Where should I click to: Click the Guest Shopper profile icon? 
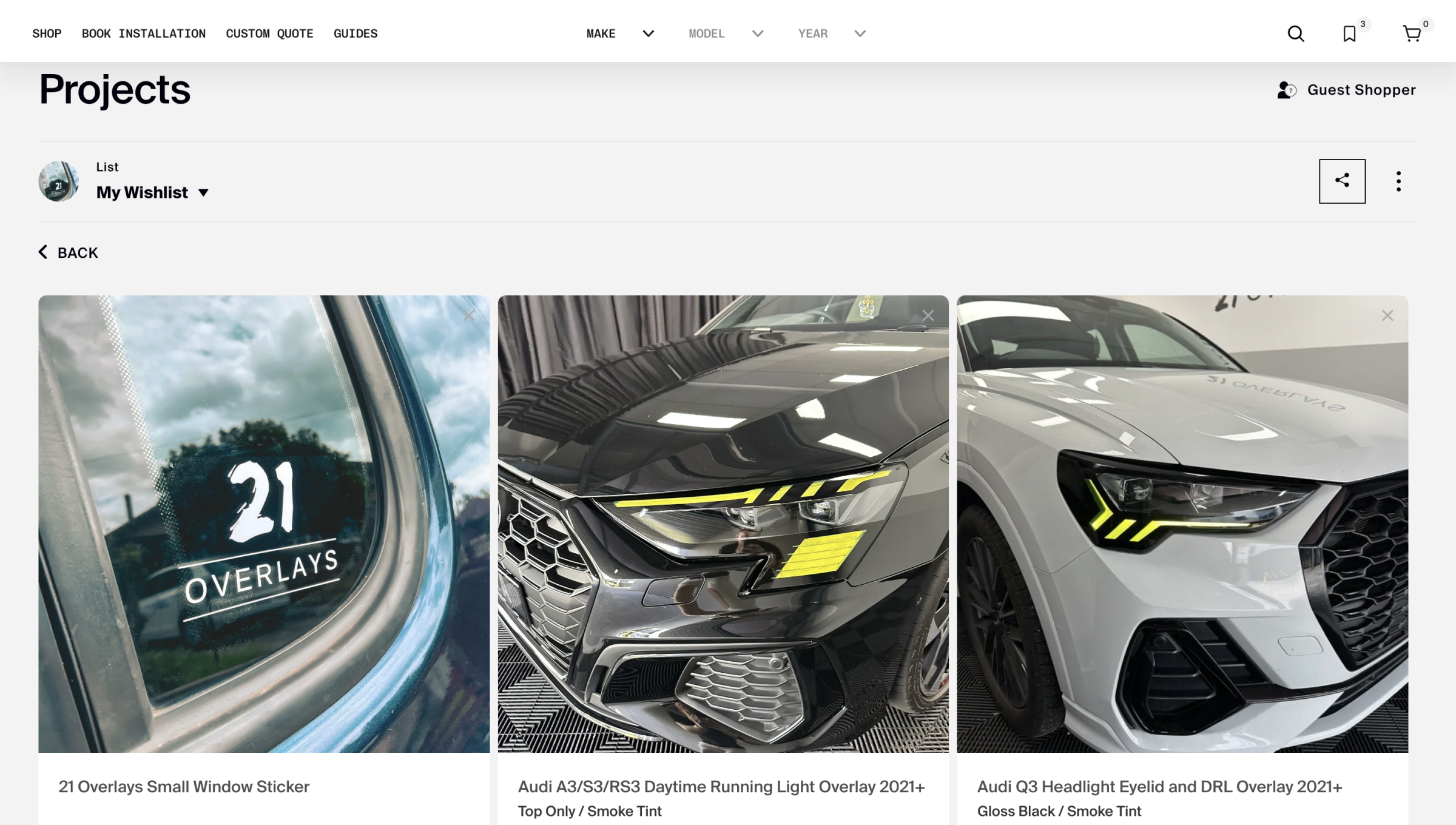(1286, 90)
